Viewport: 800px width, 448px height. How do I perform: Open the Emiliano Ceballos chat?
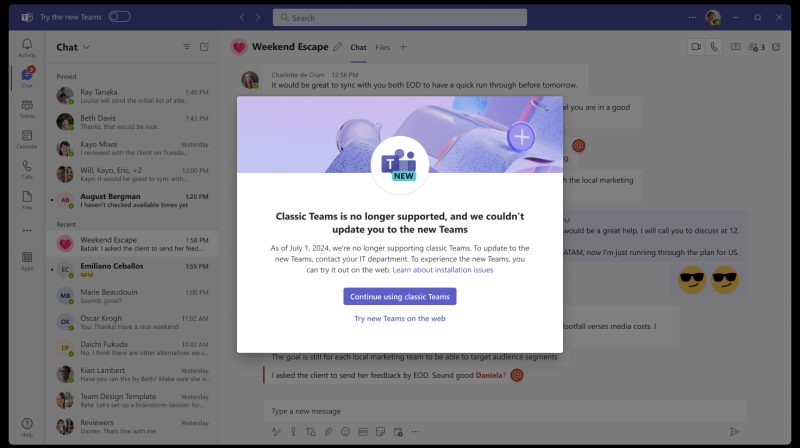tap(132, 270)
